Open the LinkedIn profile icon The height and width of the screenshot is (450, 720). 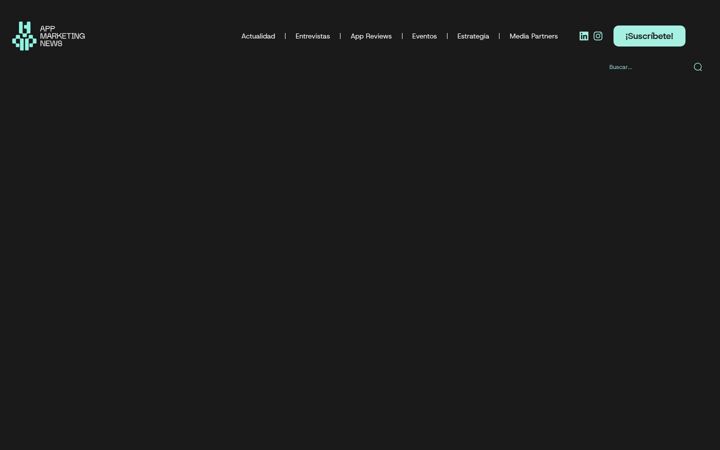(x=584, y=36)
